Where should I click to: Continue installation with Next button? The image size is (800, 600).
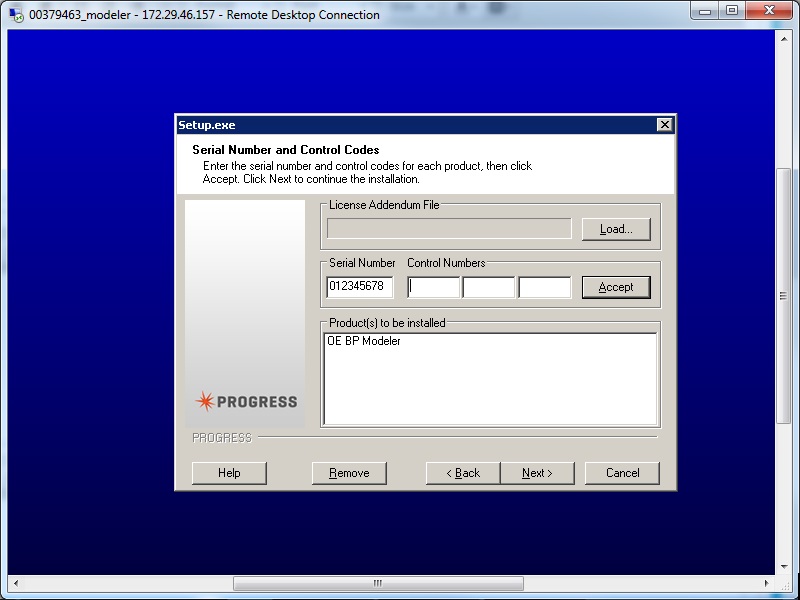536,473
